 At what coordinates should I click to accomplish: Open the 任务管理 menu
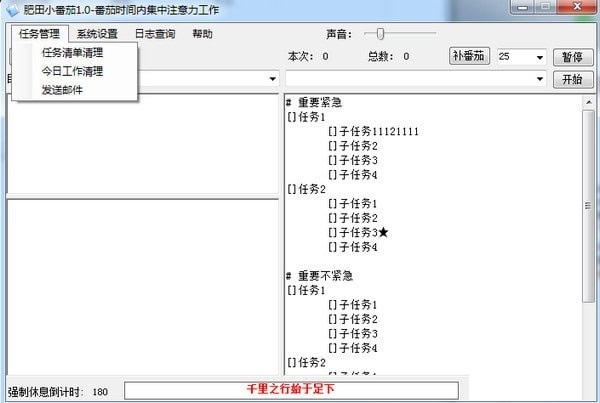(39, 34)
